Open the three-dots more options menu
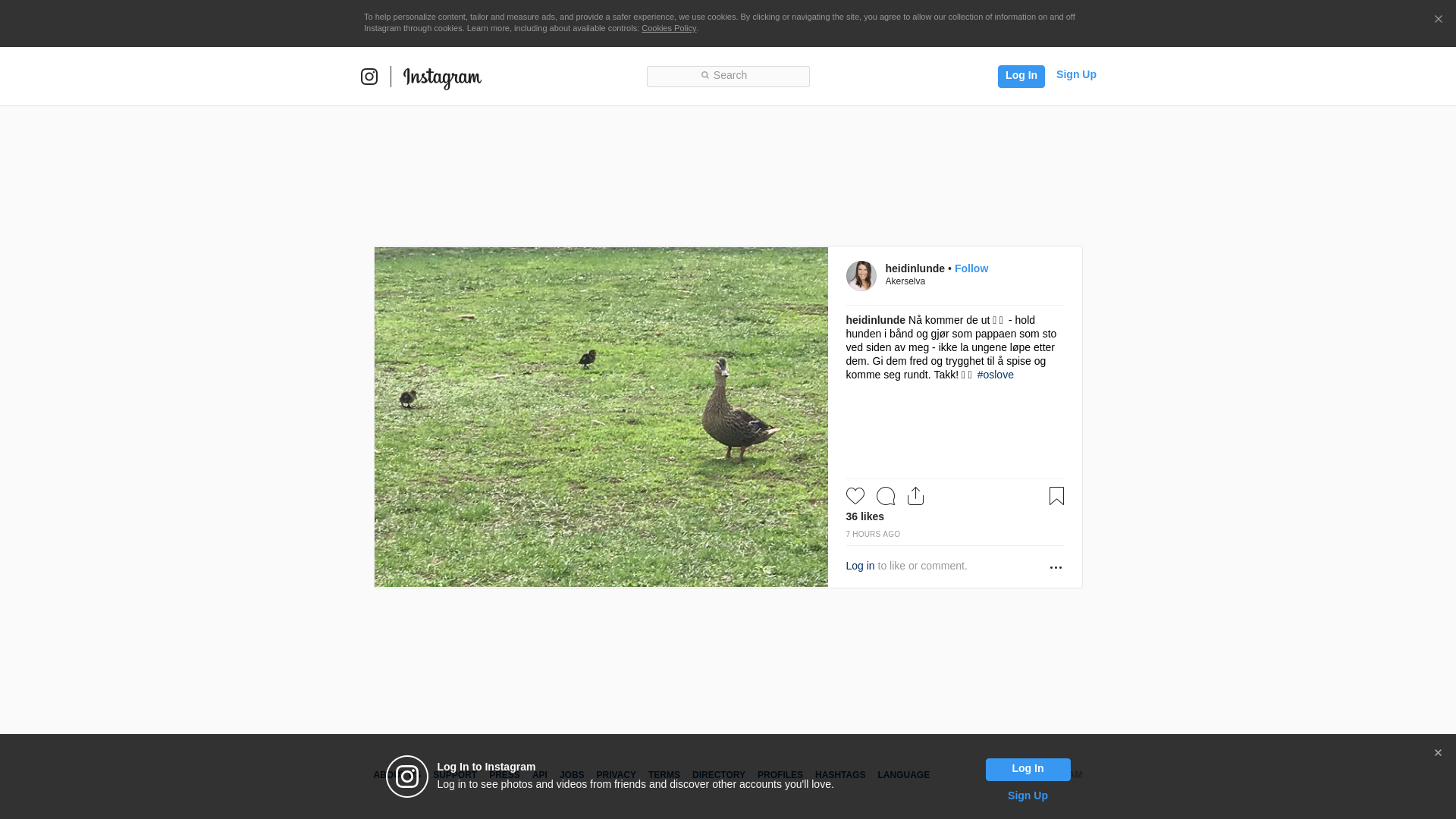Screen dimensions: 1456x819 click(x=1056, y=567)
